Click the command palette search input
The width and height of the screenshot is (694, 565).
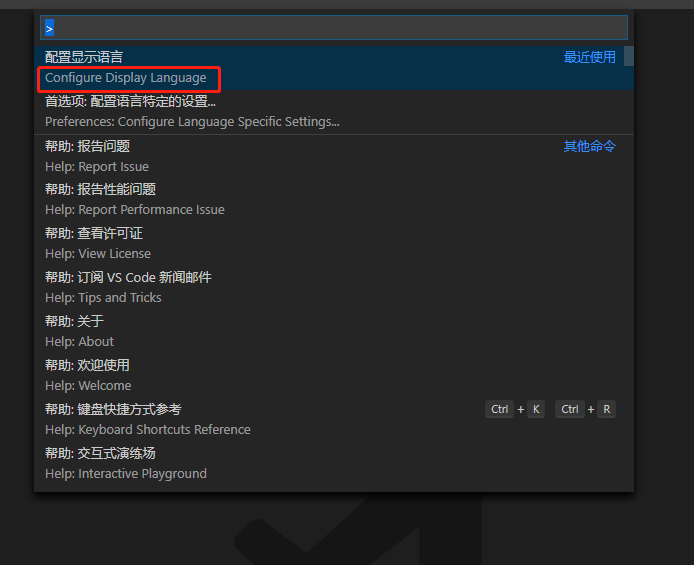coord(334,28)
